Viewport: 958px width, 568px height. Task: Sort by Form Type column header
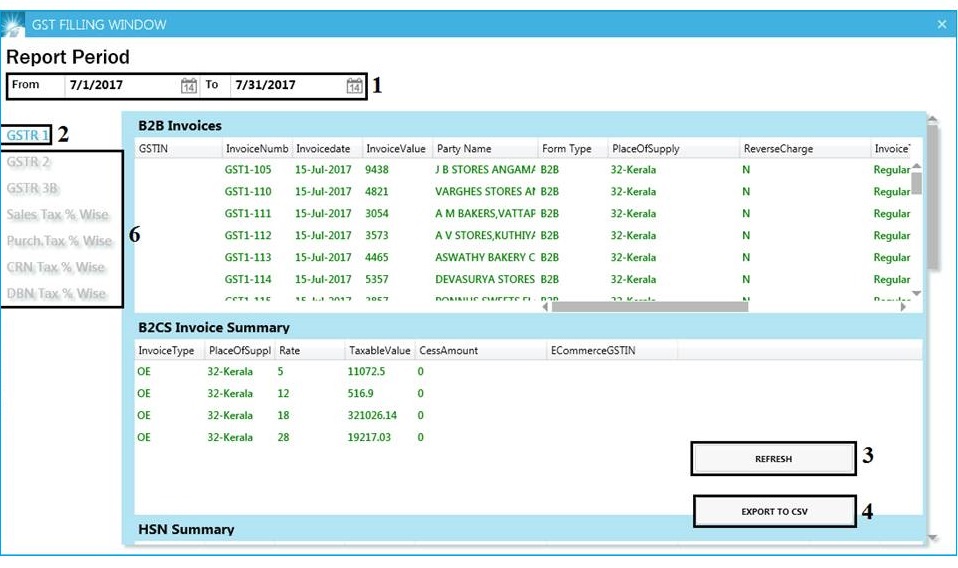click(573, 148)
